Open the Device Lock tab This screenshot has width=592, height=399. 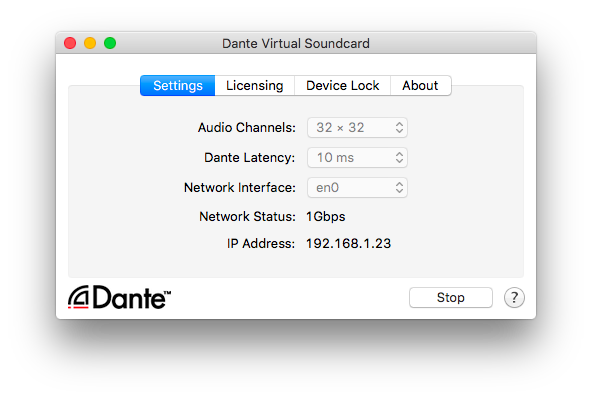[342, 86]
